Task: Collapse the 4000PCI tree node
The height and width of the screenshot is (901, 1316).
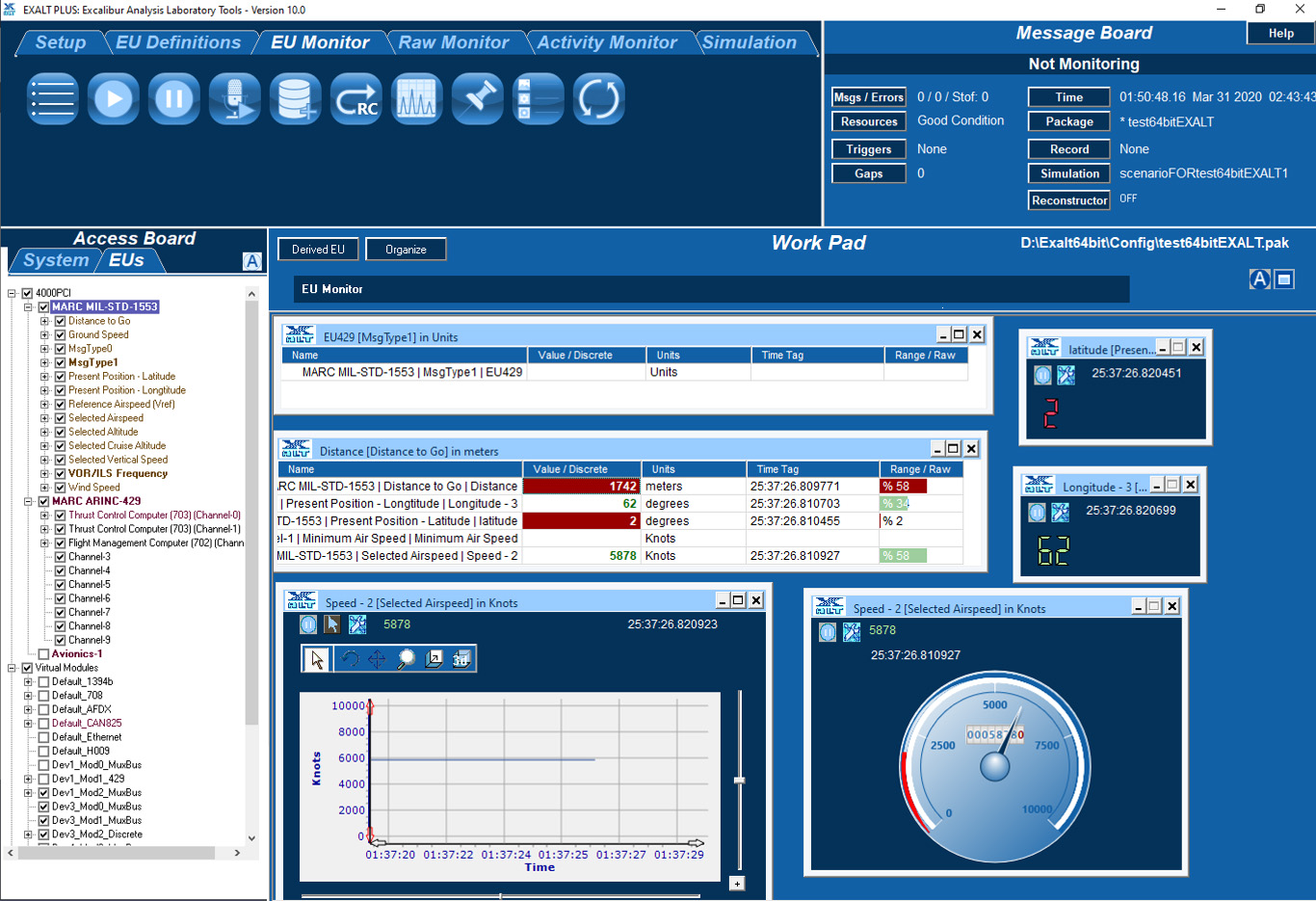Action: click(x=12, y=293)
